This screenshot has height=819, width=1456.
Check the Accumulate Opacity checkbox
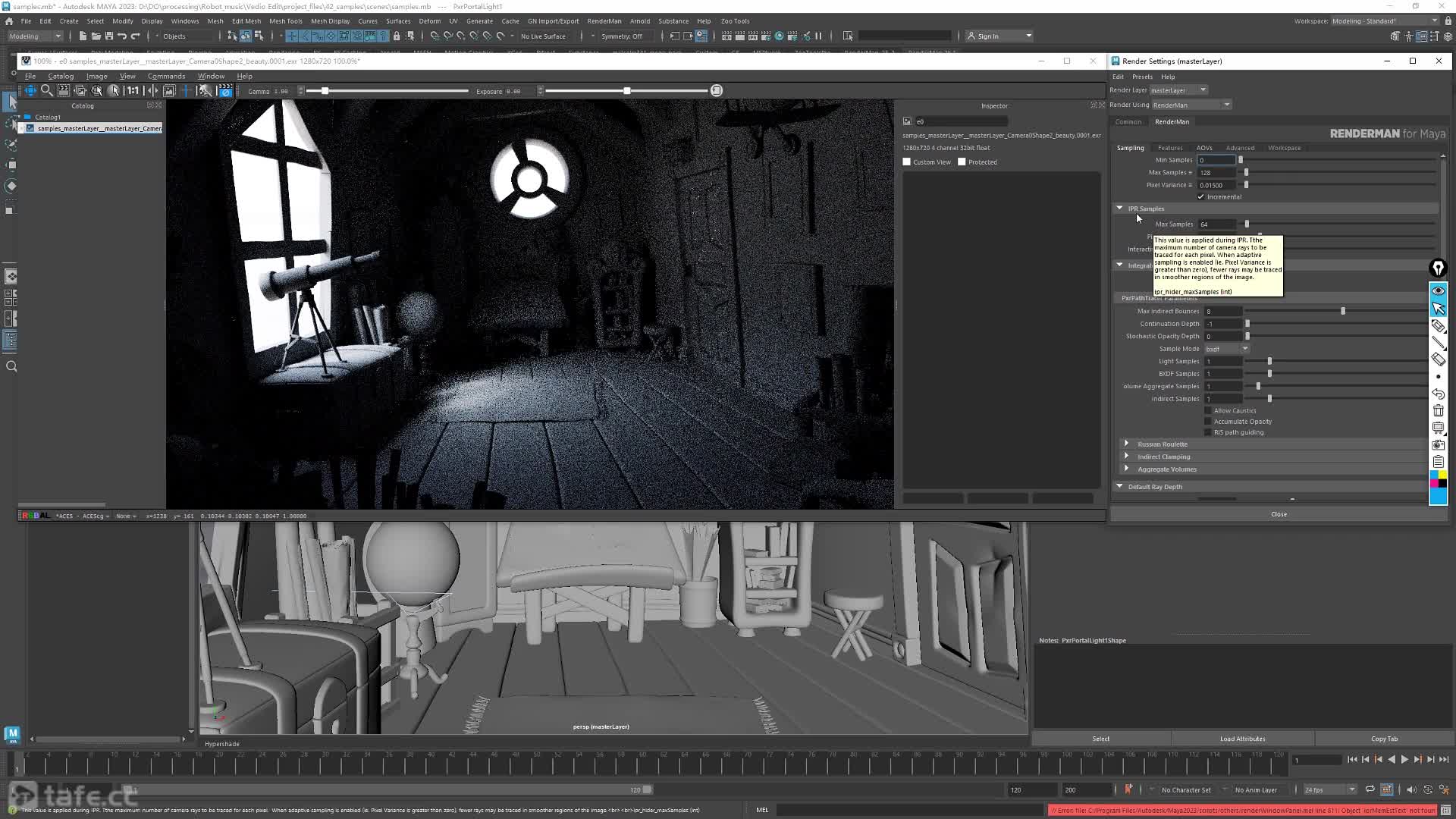click(1208, 422)
